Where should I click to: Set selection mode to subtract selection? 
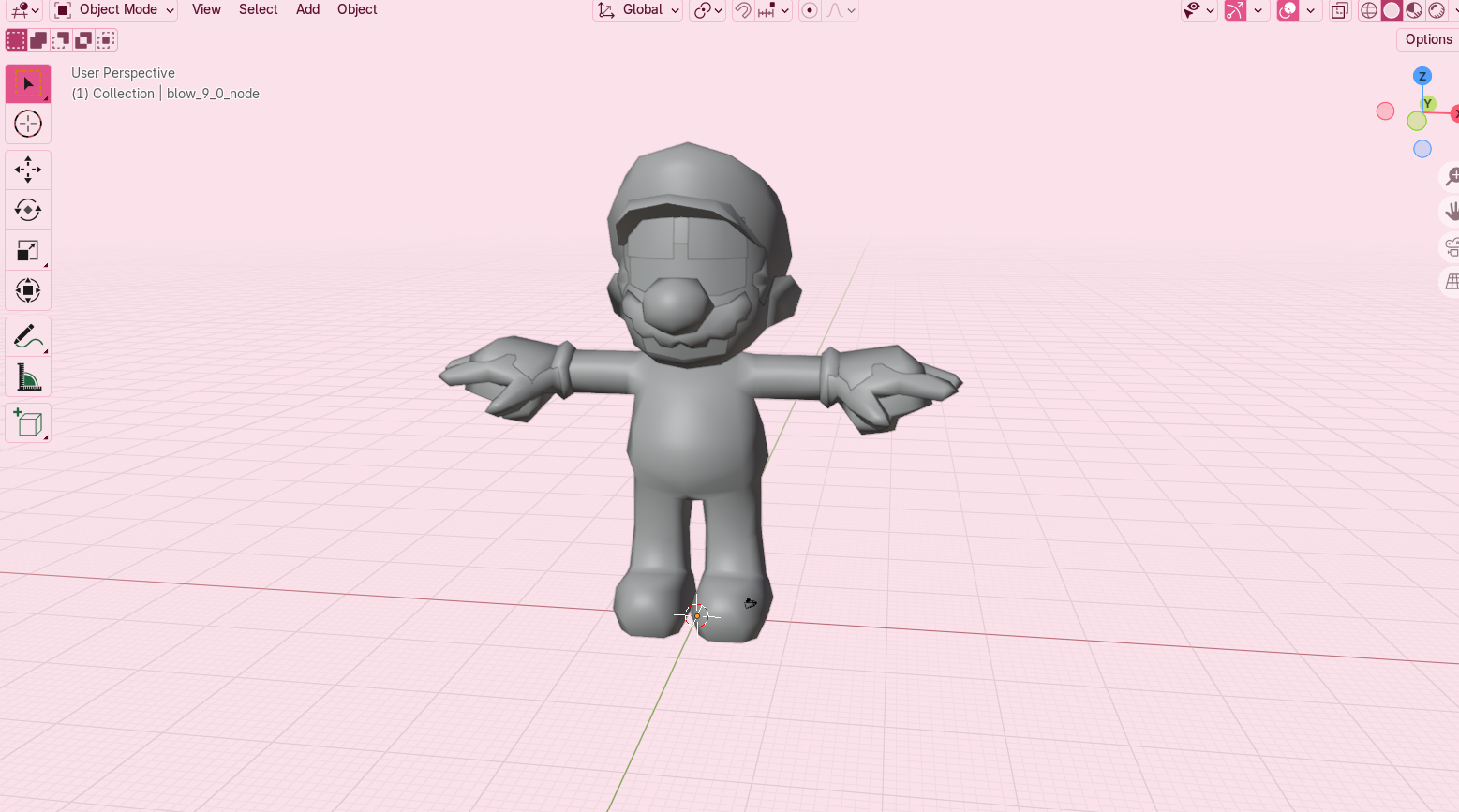(61, 40)
